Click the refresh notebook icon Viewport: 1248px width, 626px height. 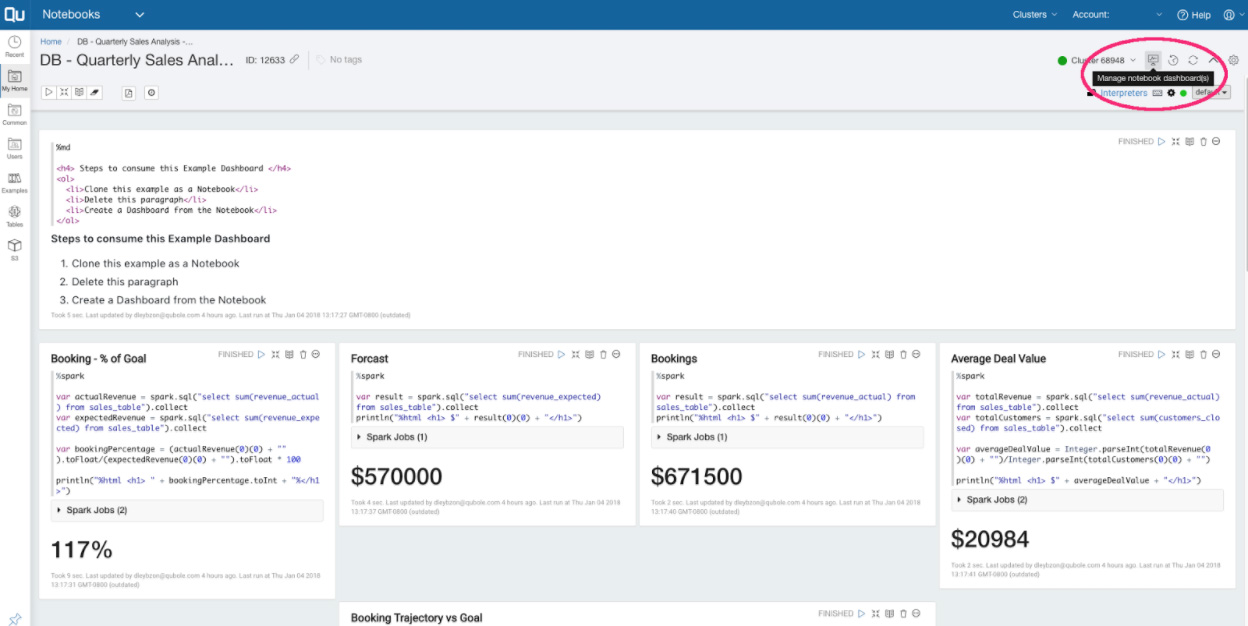coord(1194,60)
